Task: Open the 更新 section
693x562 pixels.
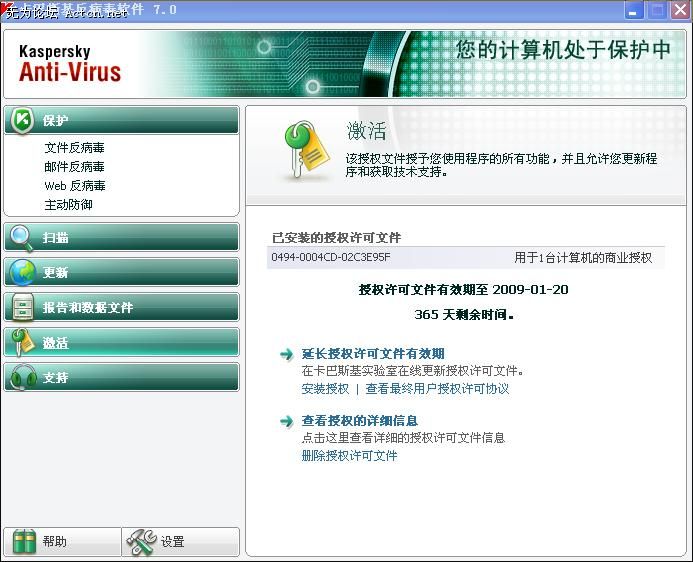Action: point(122,272)
